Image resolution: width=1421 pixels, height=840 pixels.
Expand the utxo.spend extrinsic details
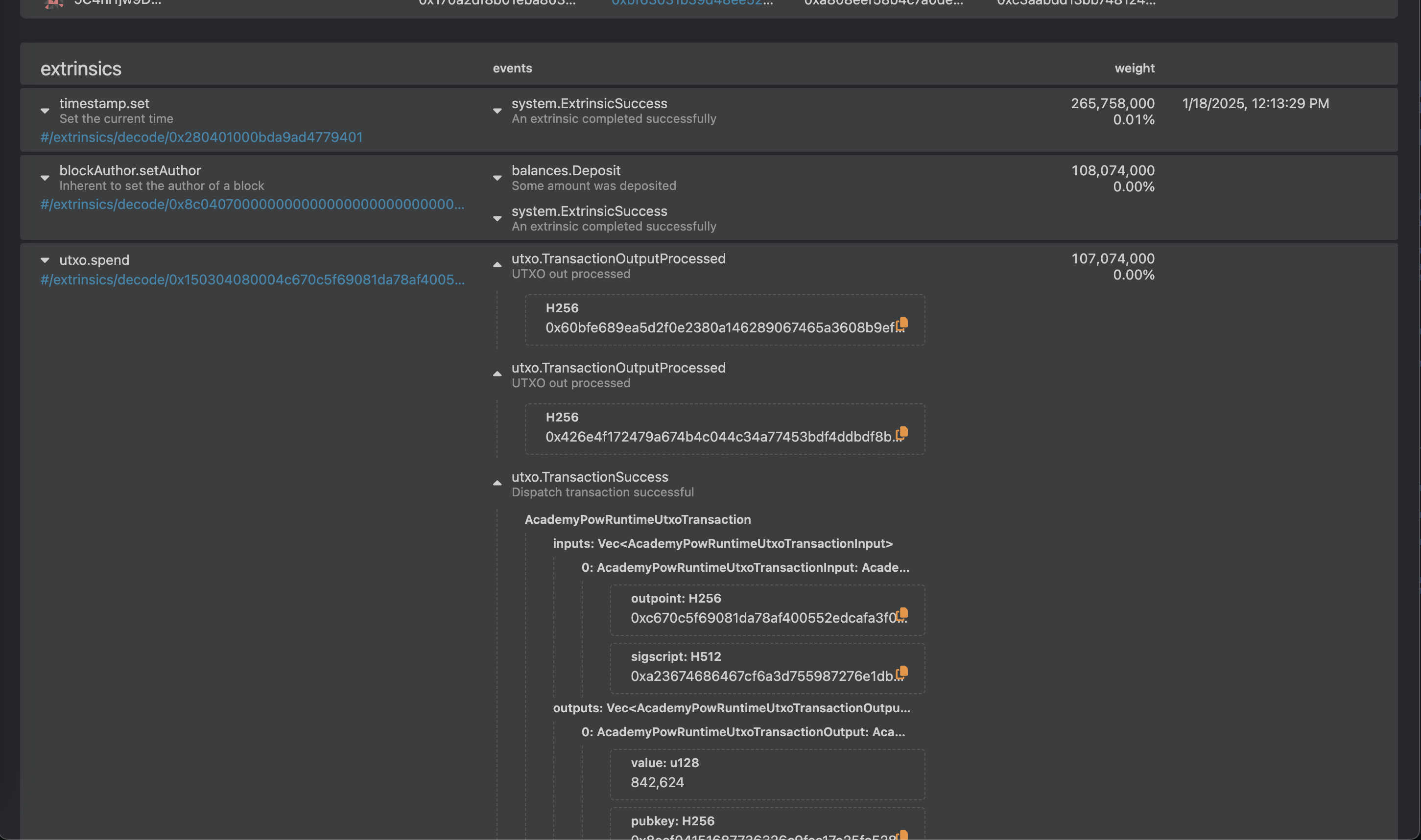click(45, 260)
